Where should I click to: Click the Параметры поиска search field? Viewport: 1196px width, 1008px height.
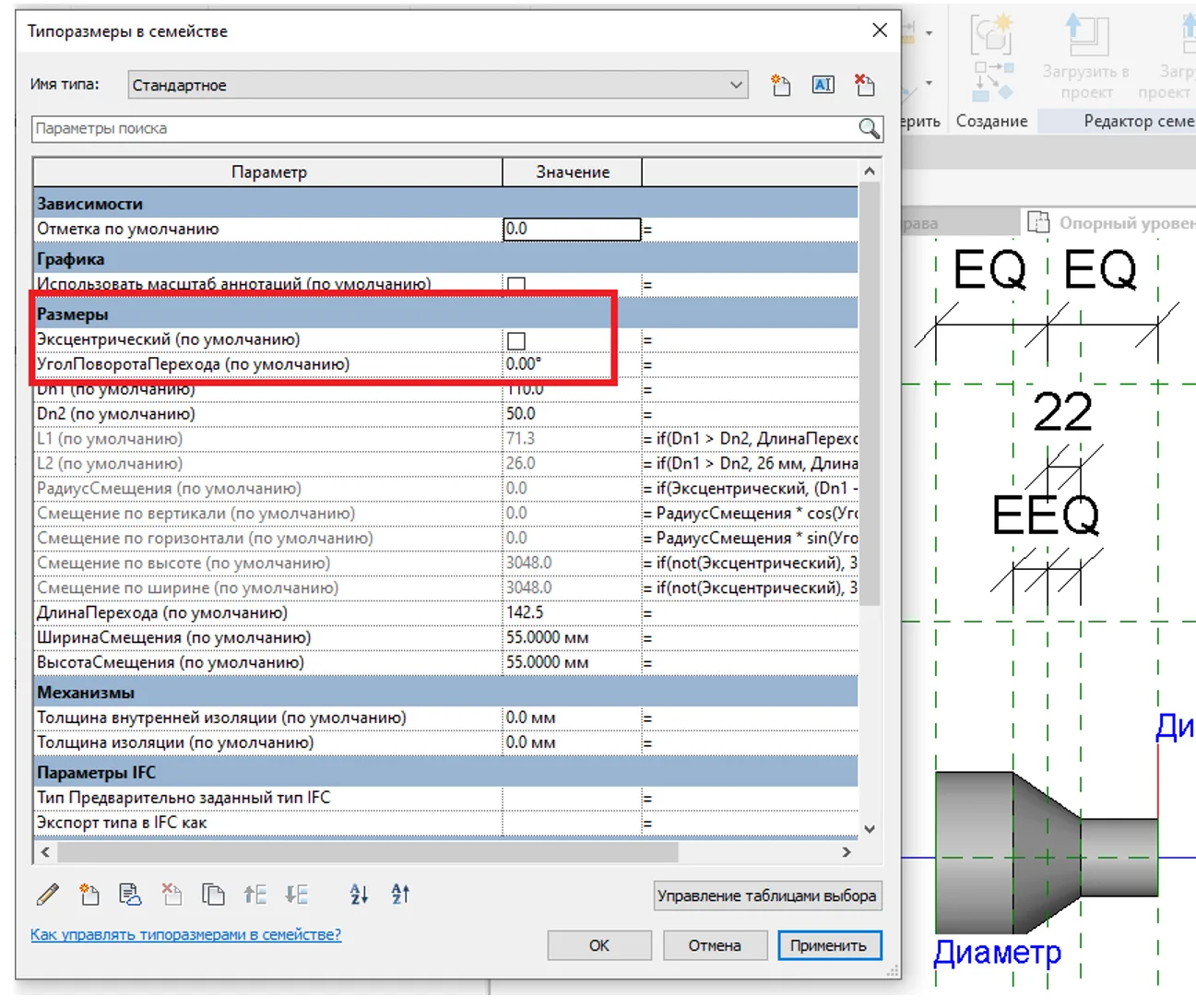coord(443,129)
